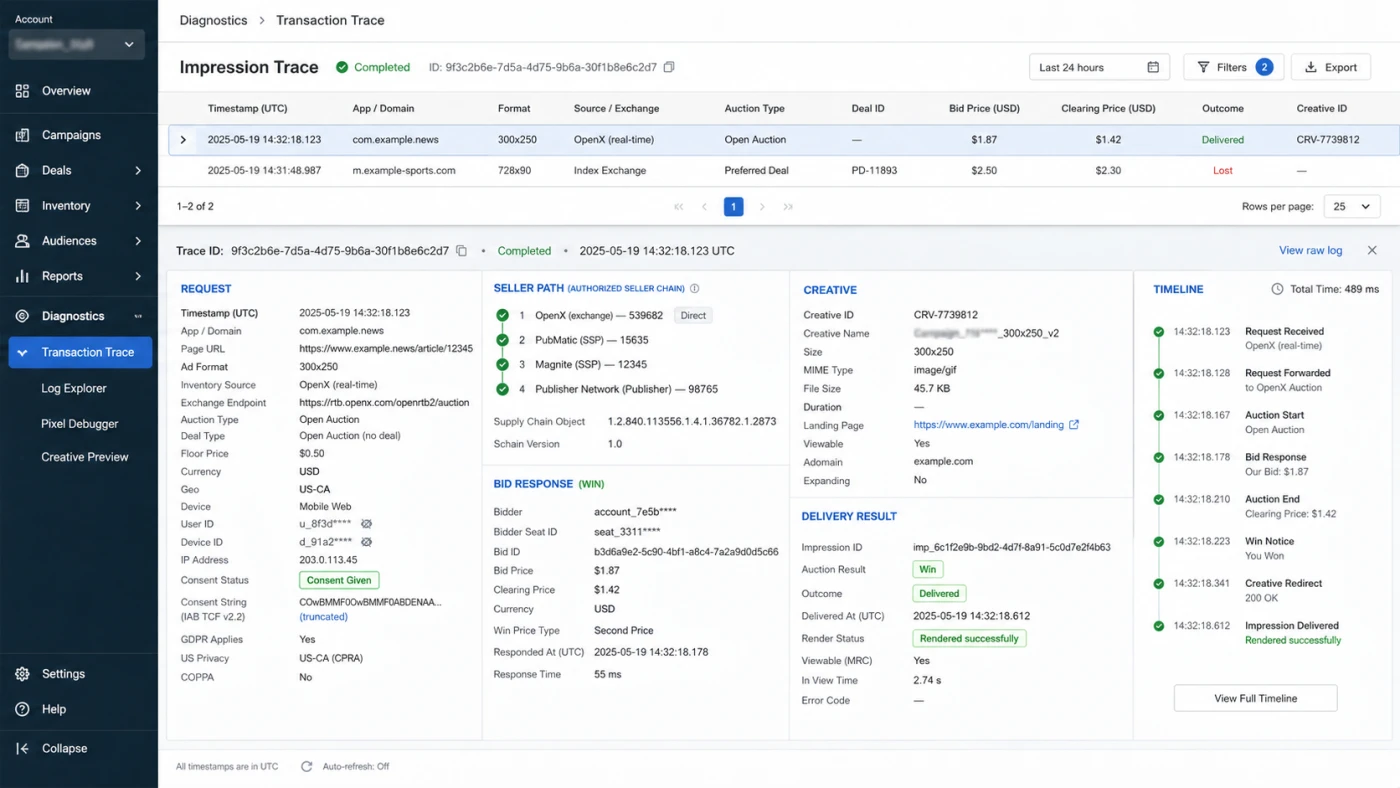Open the Rows per page dropdown
Viewport: 1400px width, 788px height.
pyautogui.click(x=1352, y=207)
